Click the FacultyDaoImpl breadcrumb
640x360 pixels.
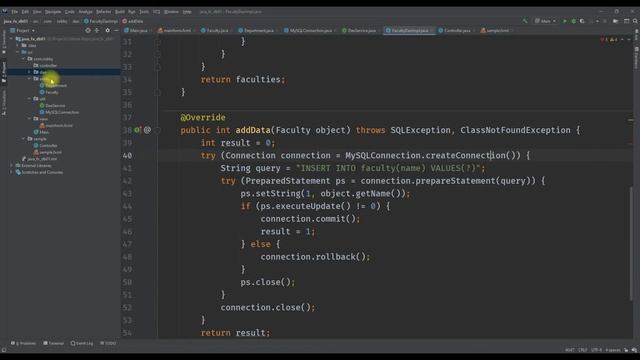[101, 21]
